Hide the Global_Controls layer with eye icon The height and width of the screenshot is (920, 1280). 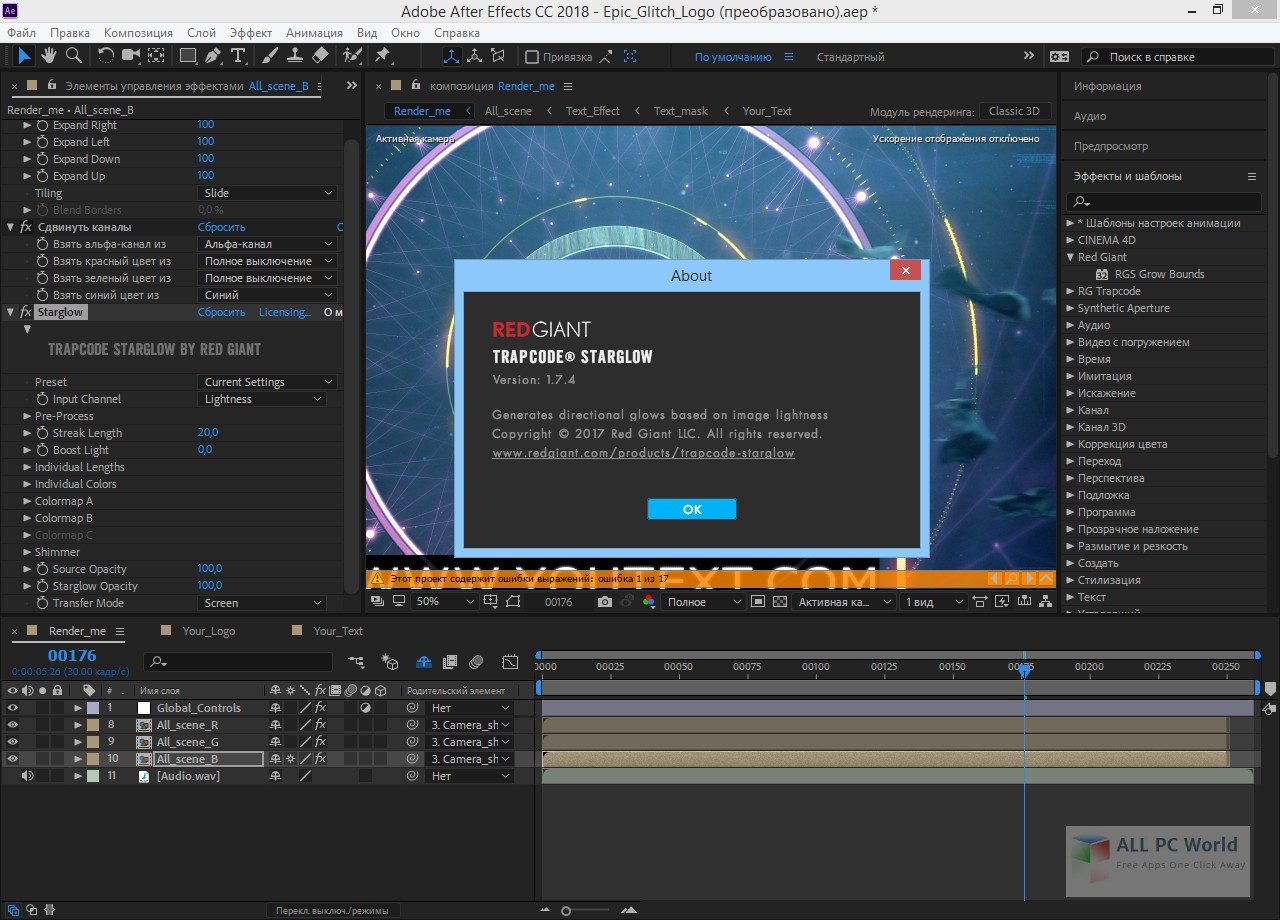pyautogui.click(x=13, y=708)
